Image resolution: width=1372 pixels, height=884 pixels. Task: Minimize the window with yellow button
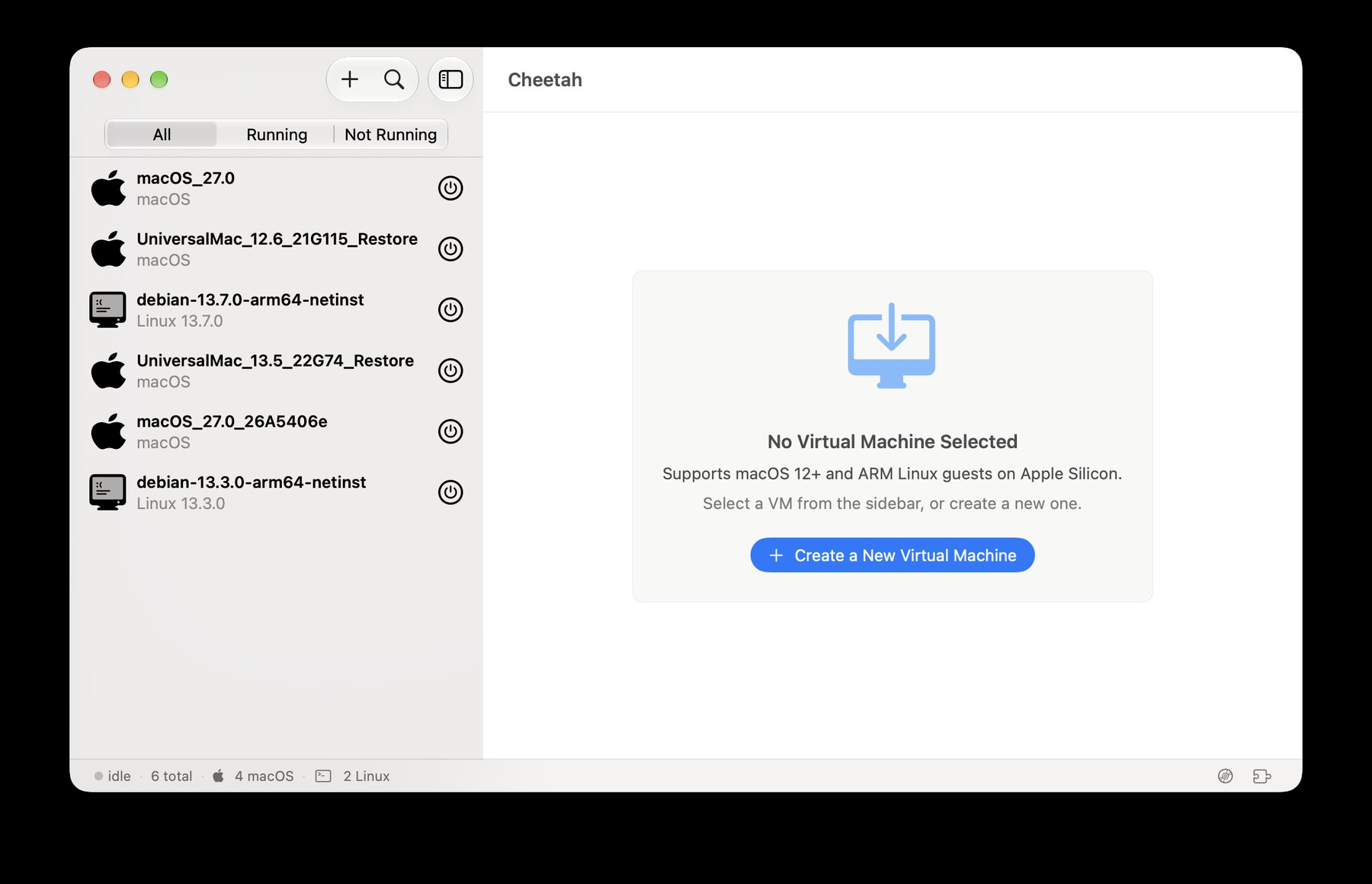tap(130, 79)
